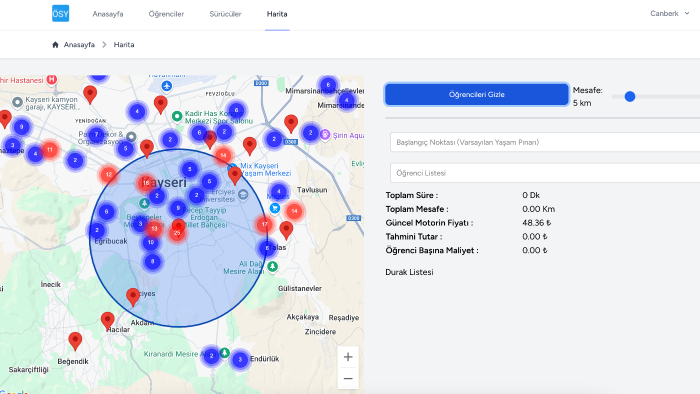Click the 48.36 ₺ motorin price value
This screenshot has width=700, height=394.
click(x=537, y=223)
